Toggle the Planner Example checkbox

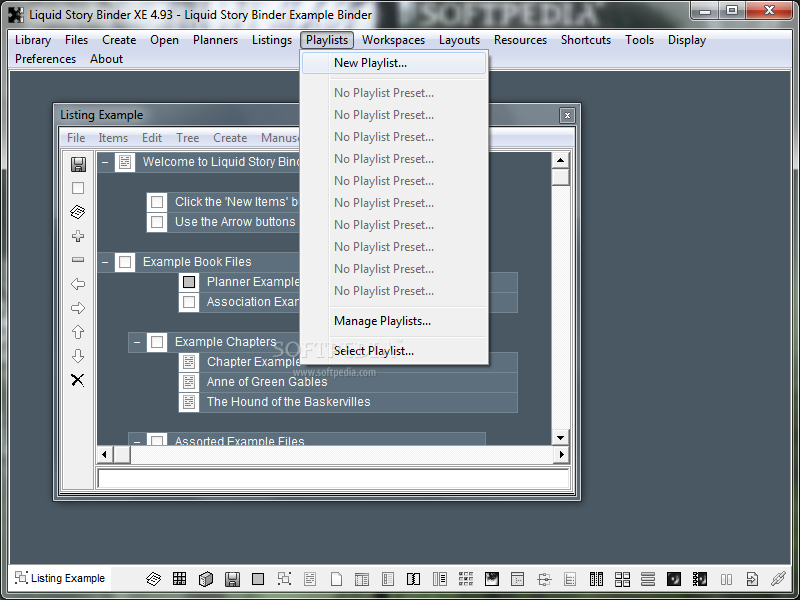click(189, 282)
